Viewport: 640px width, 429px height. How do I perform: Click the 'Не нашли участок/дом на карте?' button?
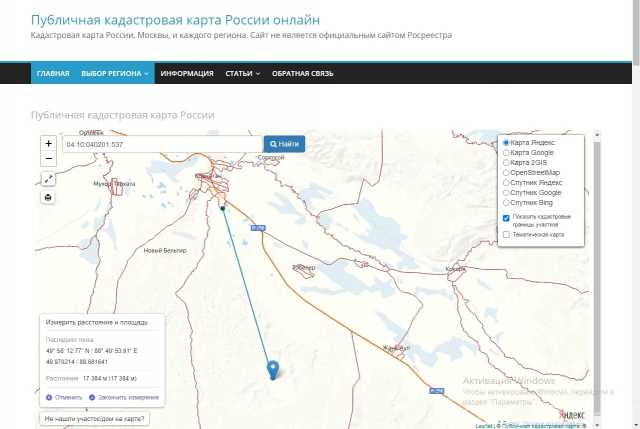pos(94,419)
